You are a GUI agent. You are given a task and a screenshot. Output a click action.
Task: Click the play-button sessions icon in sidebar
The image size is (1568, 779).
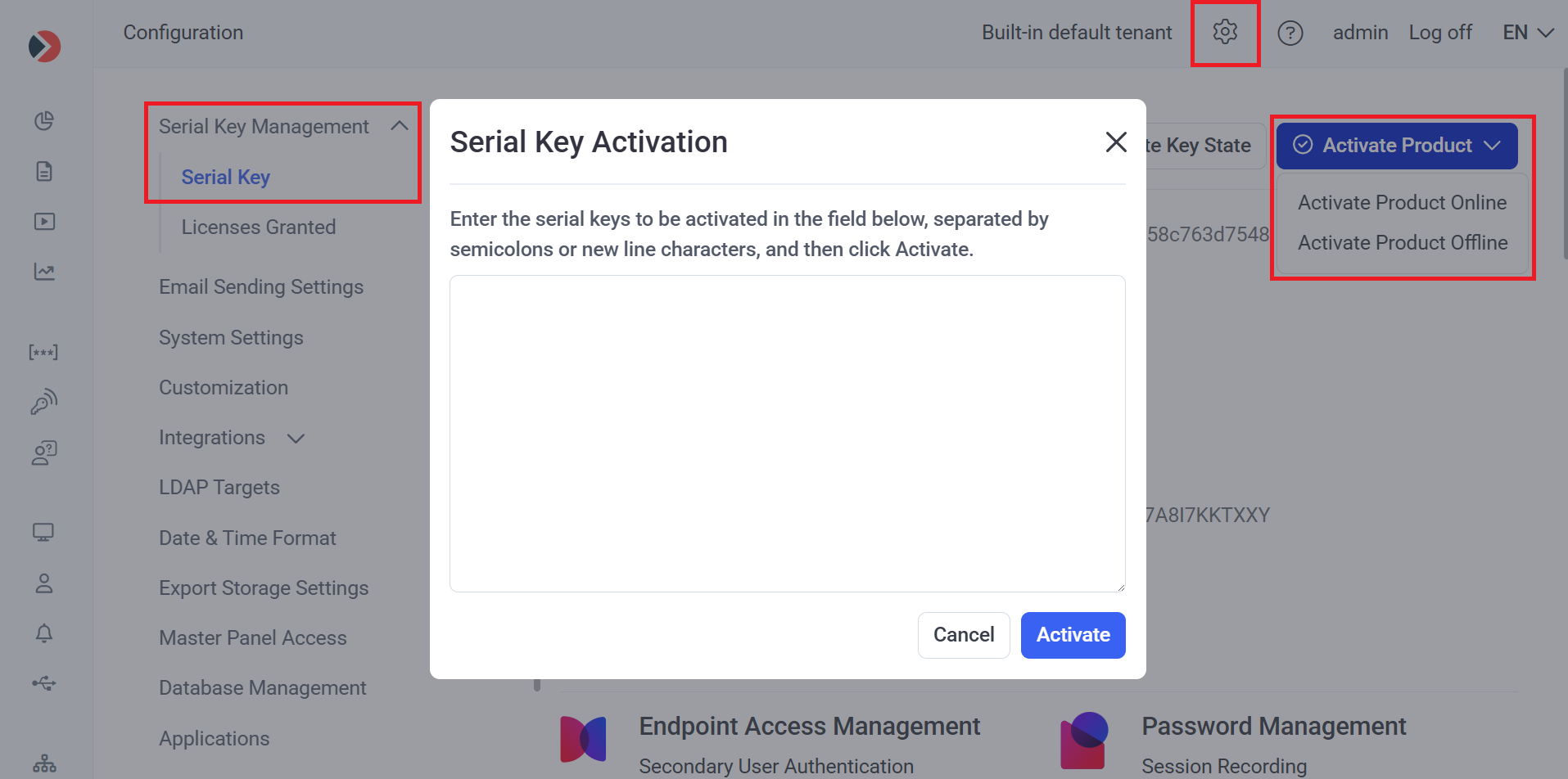point(44,222)
